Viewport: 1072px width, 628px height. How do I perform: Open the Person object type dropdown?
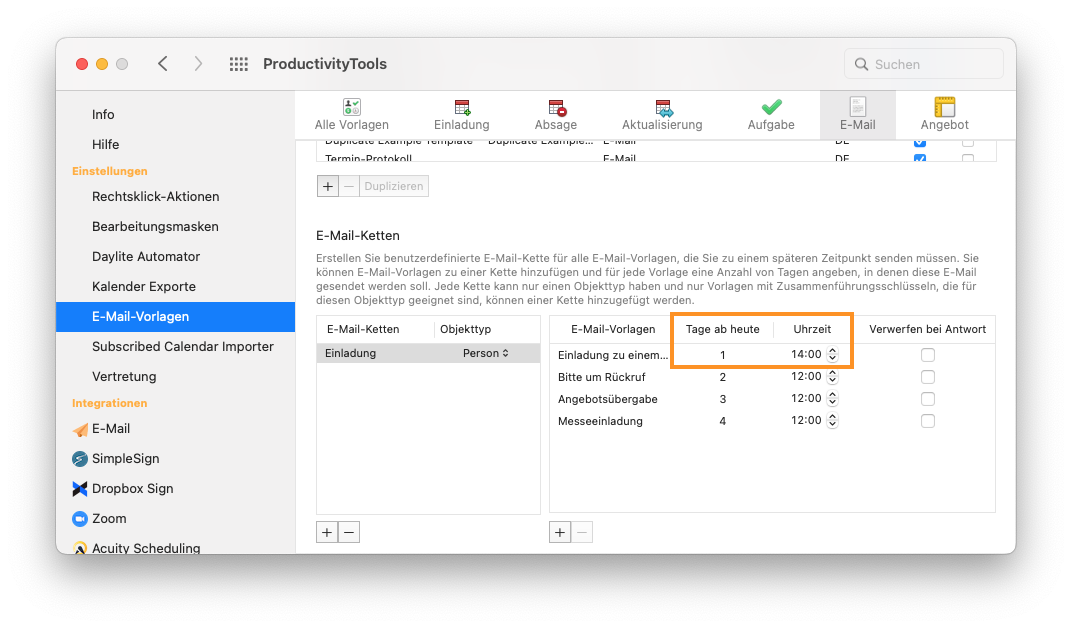click(x=485, y=353)
